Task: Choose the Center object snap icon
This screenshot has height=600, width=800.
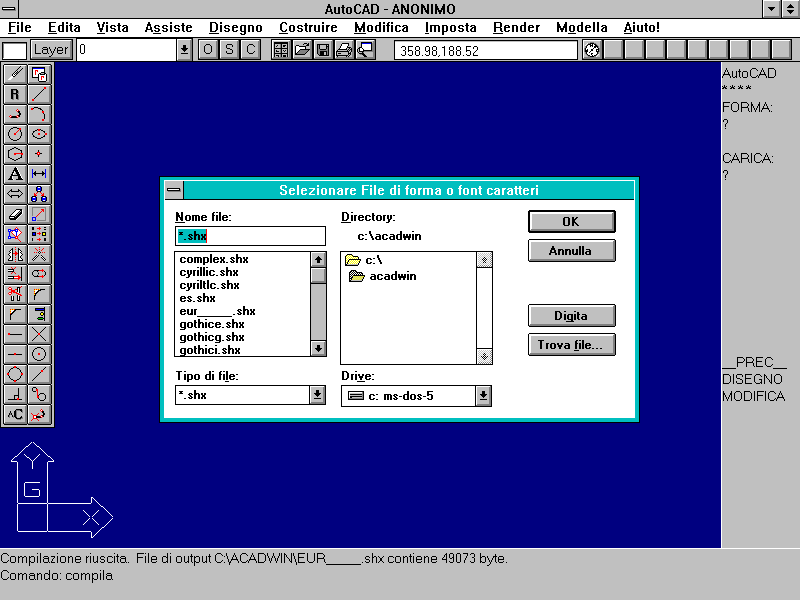Action: (39, 354)
